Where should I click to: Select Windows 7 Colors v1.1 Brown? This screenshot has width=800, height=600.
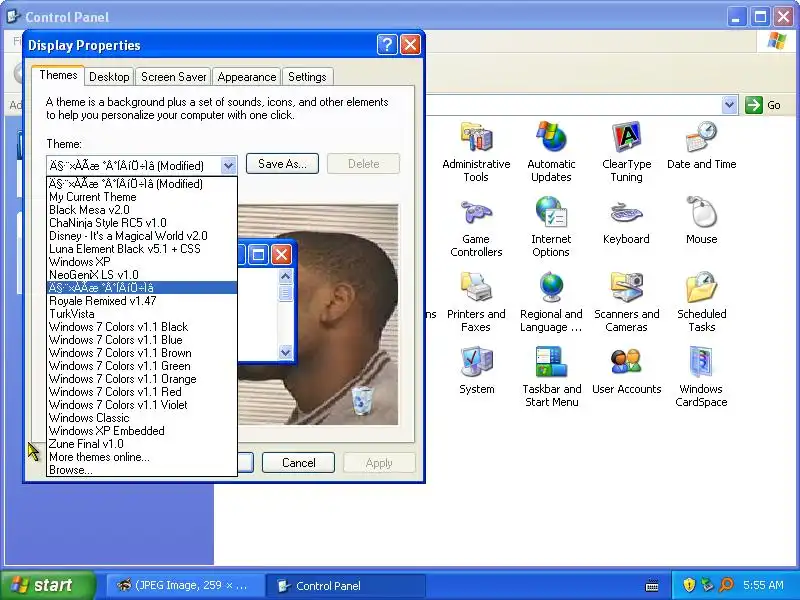coord(142,353)
